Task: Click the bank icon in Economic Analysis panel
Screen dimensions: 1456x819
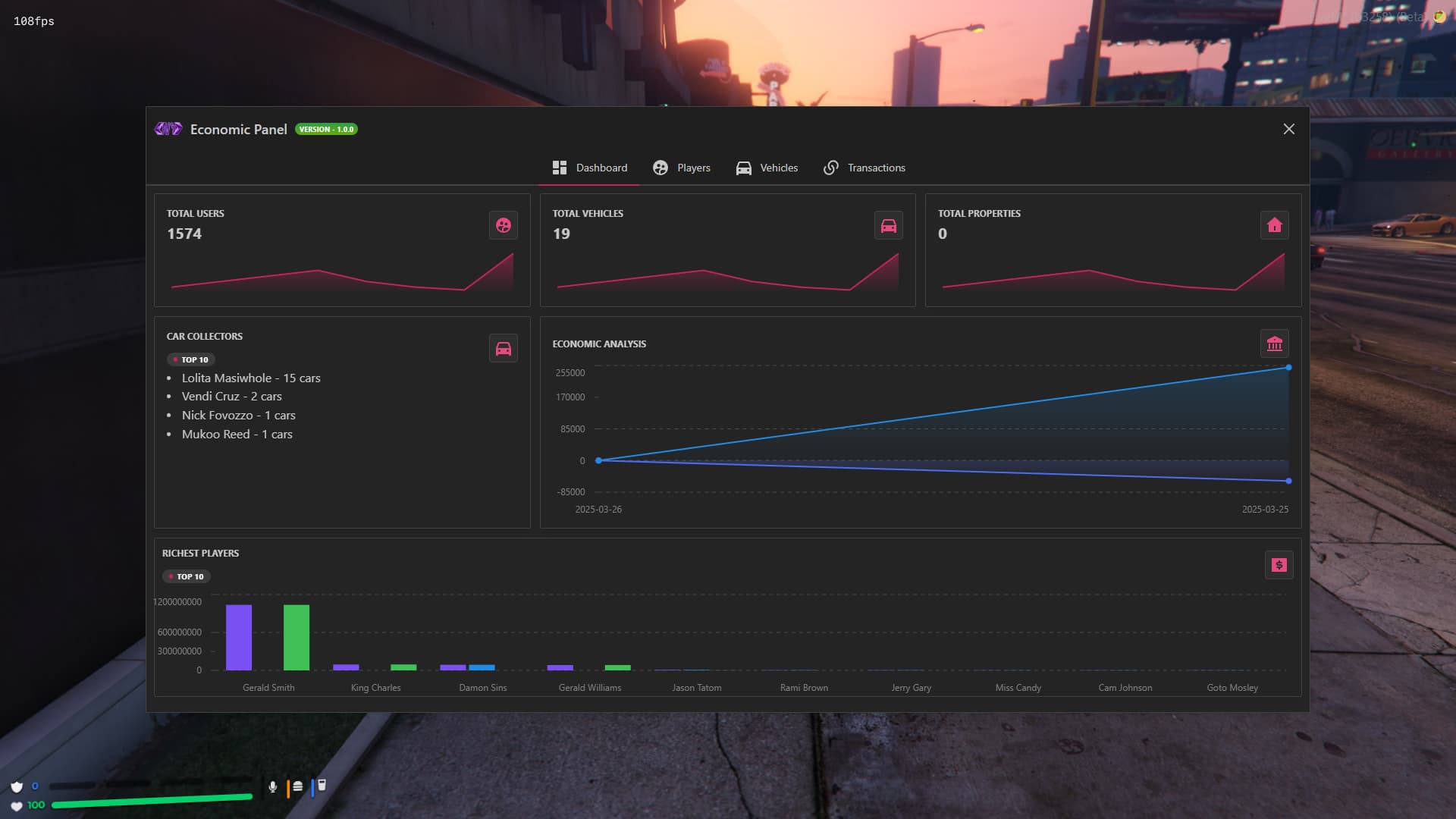Action: point(1275,344)
